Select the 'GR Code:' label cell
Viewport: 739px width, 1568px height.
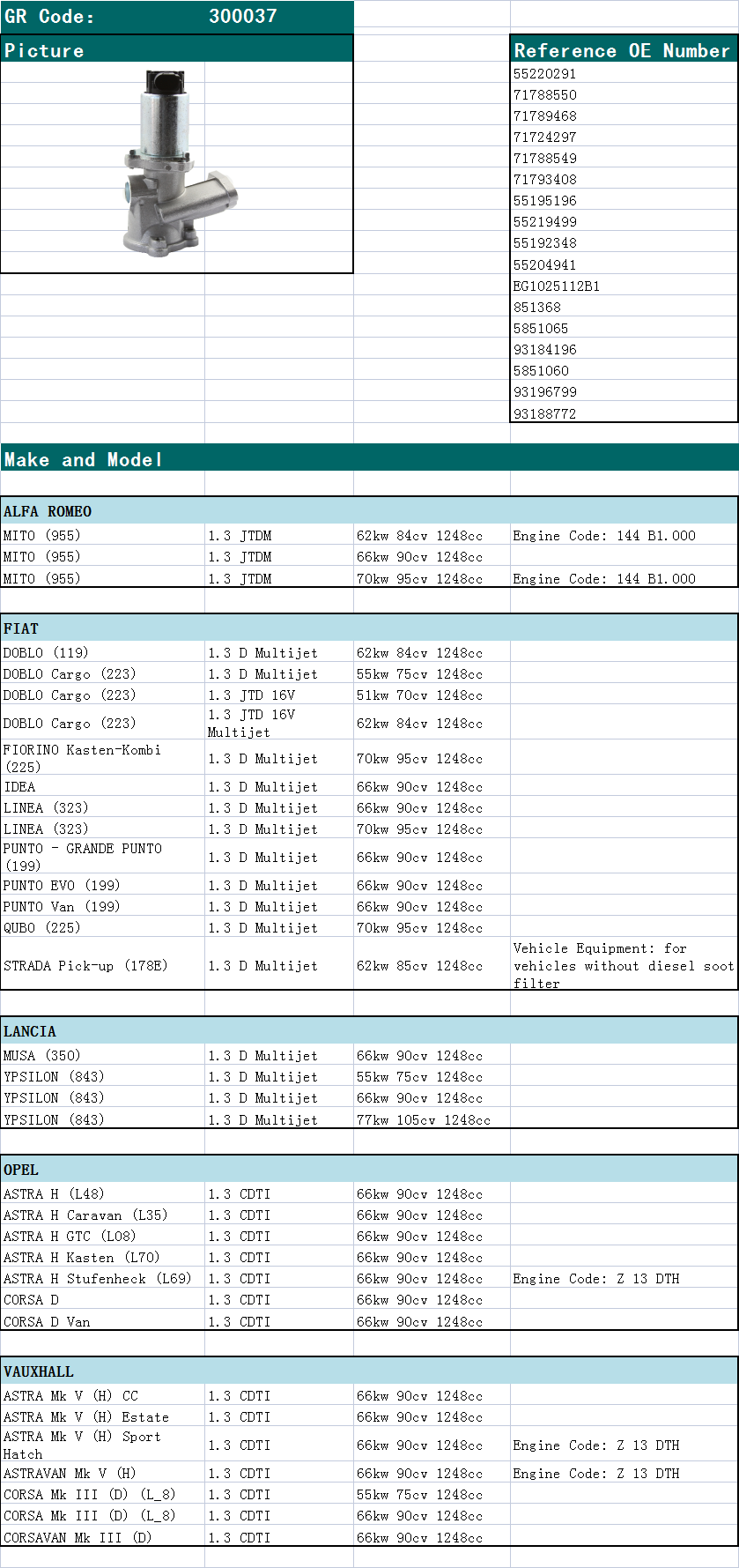(x=102, y=17)
